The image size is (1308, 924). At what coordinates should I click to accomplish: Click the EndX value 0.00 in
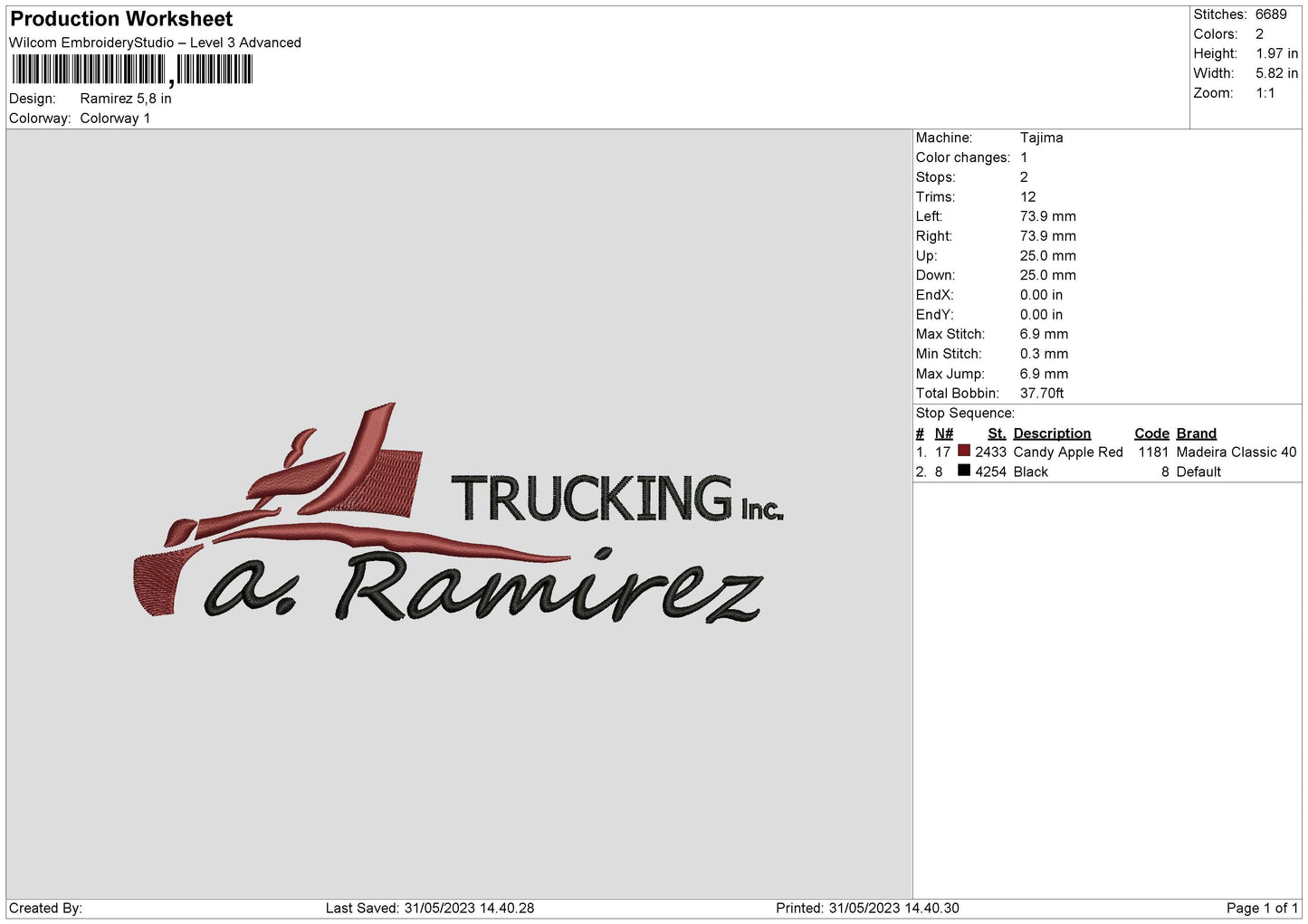pyautogui.click(x=1041, y=295)
